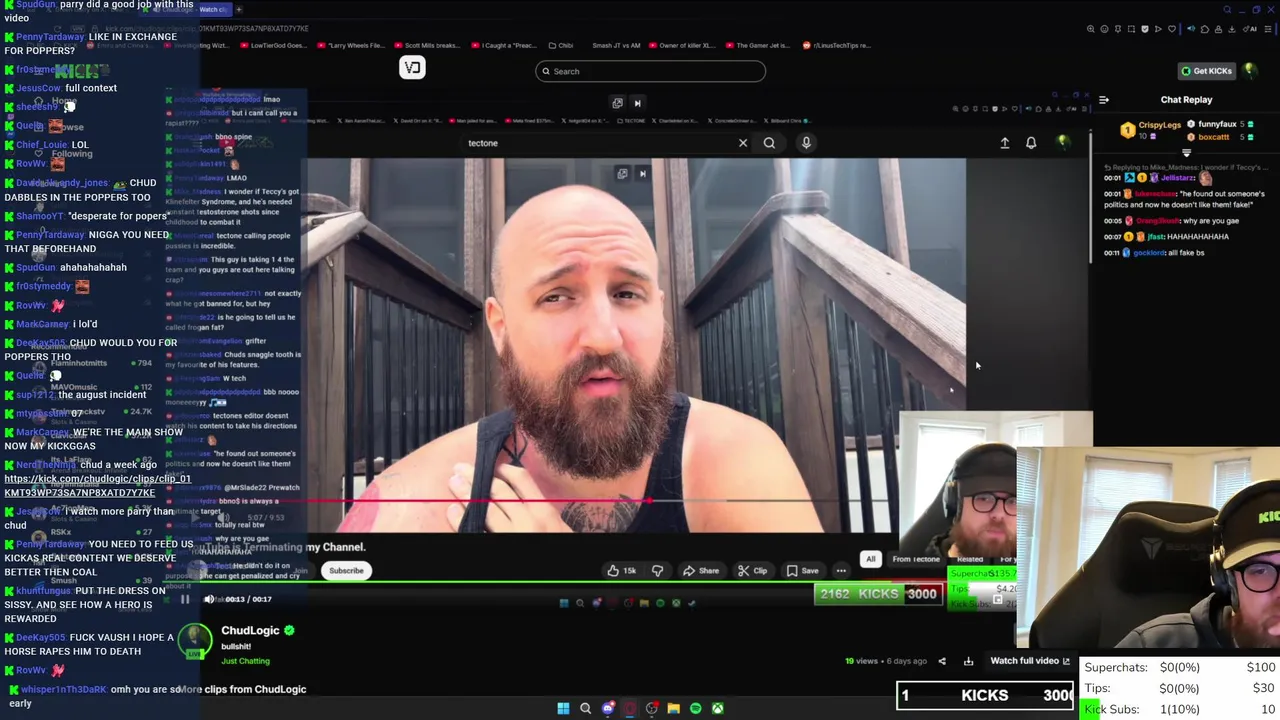This screenshot has width=1280, height=720.
Task: Click upper picture-in-picture pop-out icon
Action: pos(617,103)
